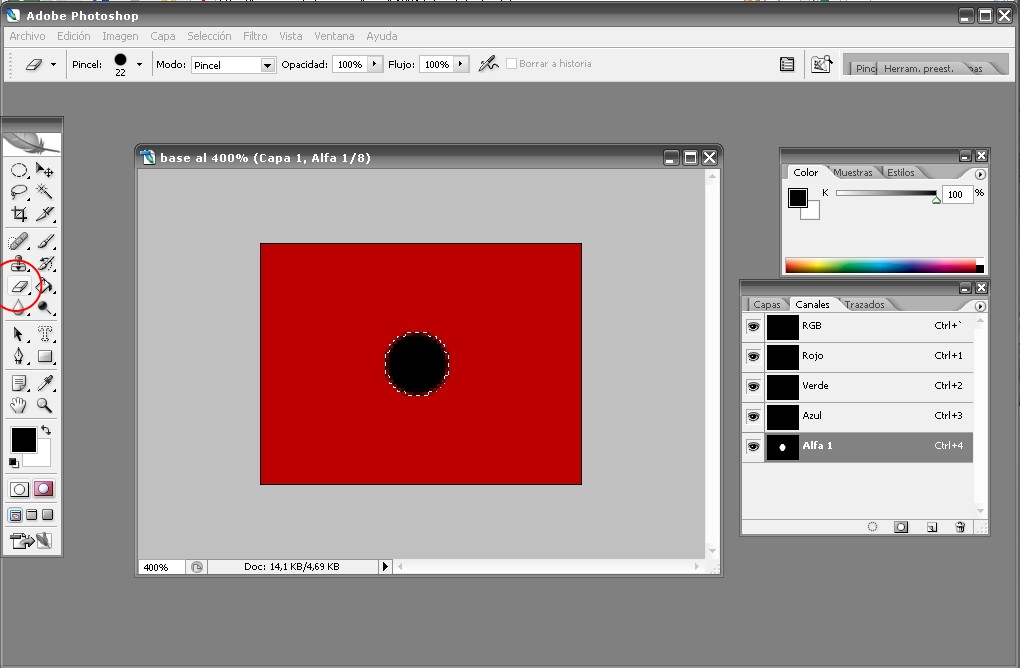Switch to Full Screen with menu bar
1020x668 pixels.
[31, 515]
